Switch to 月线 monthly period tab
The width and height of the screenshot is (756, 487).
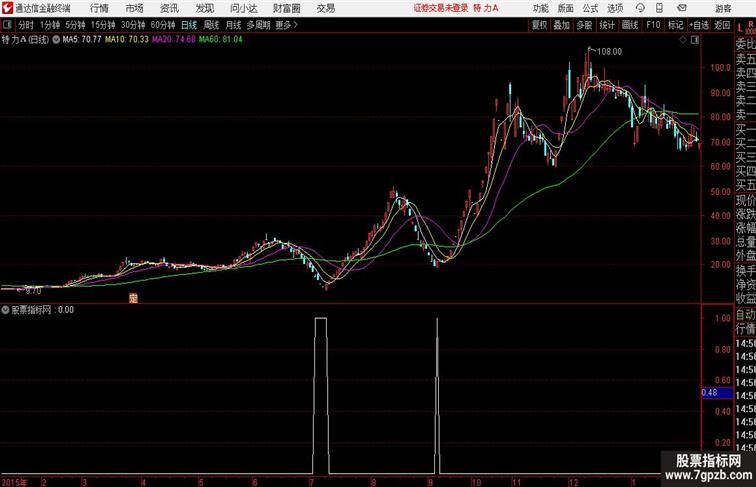click(233, 25)
